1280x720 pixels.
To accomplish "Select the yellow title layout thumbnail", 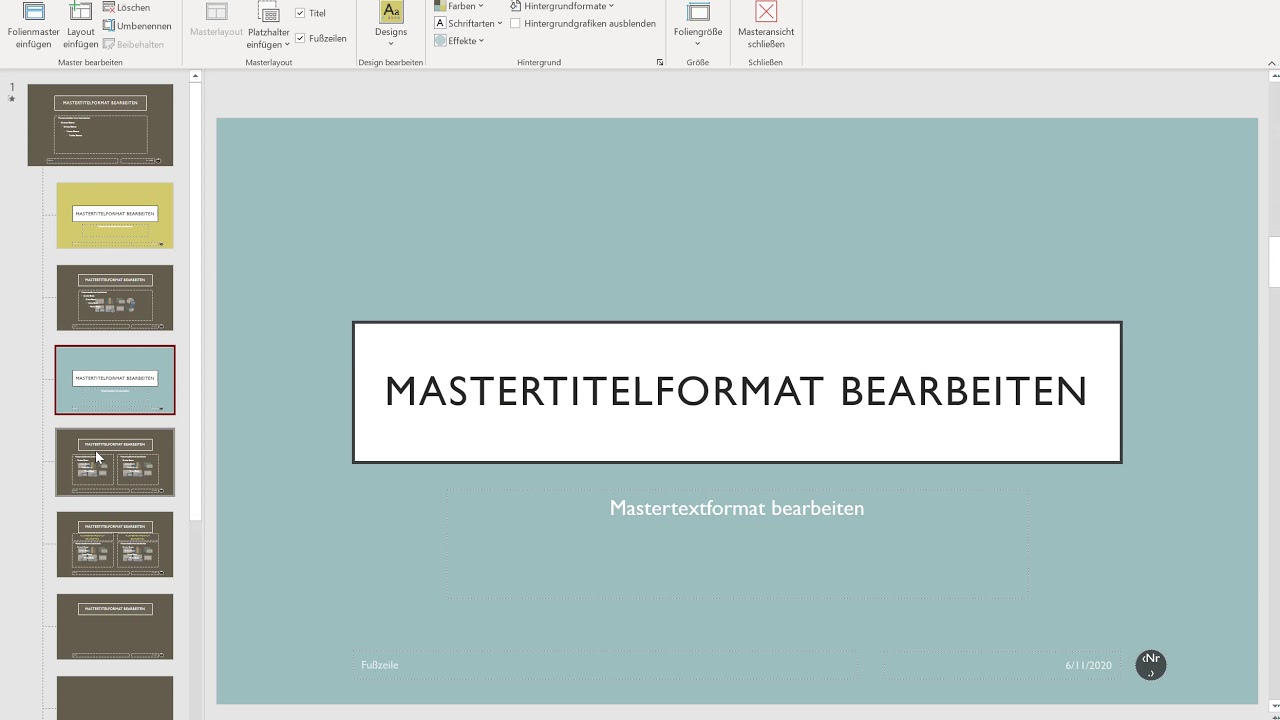I will (x=115, y=215).
